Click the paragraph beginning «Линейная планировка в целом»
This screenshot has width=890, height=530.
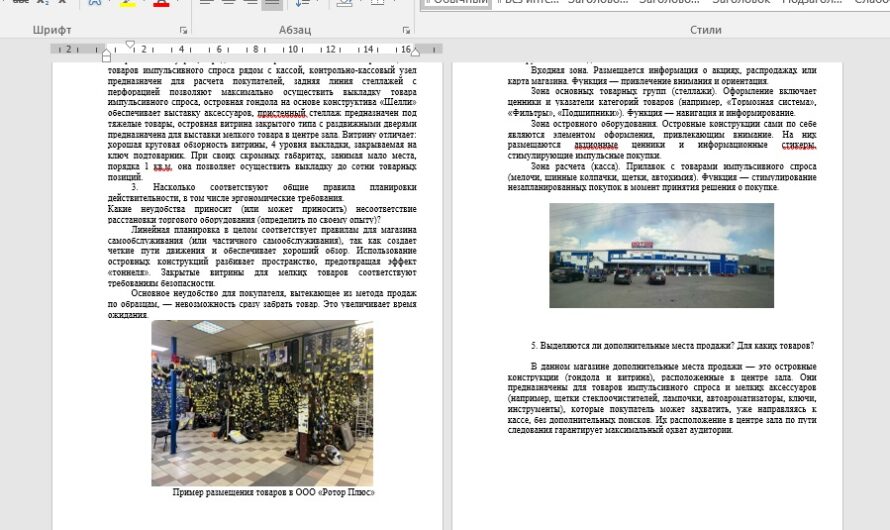pyautogui.click(x=262, y=256)
